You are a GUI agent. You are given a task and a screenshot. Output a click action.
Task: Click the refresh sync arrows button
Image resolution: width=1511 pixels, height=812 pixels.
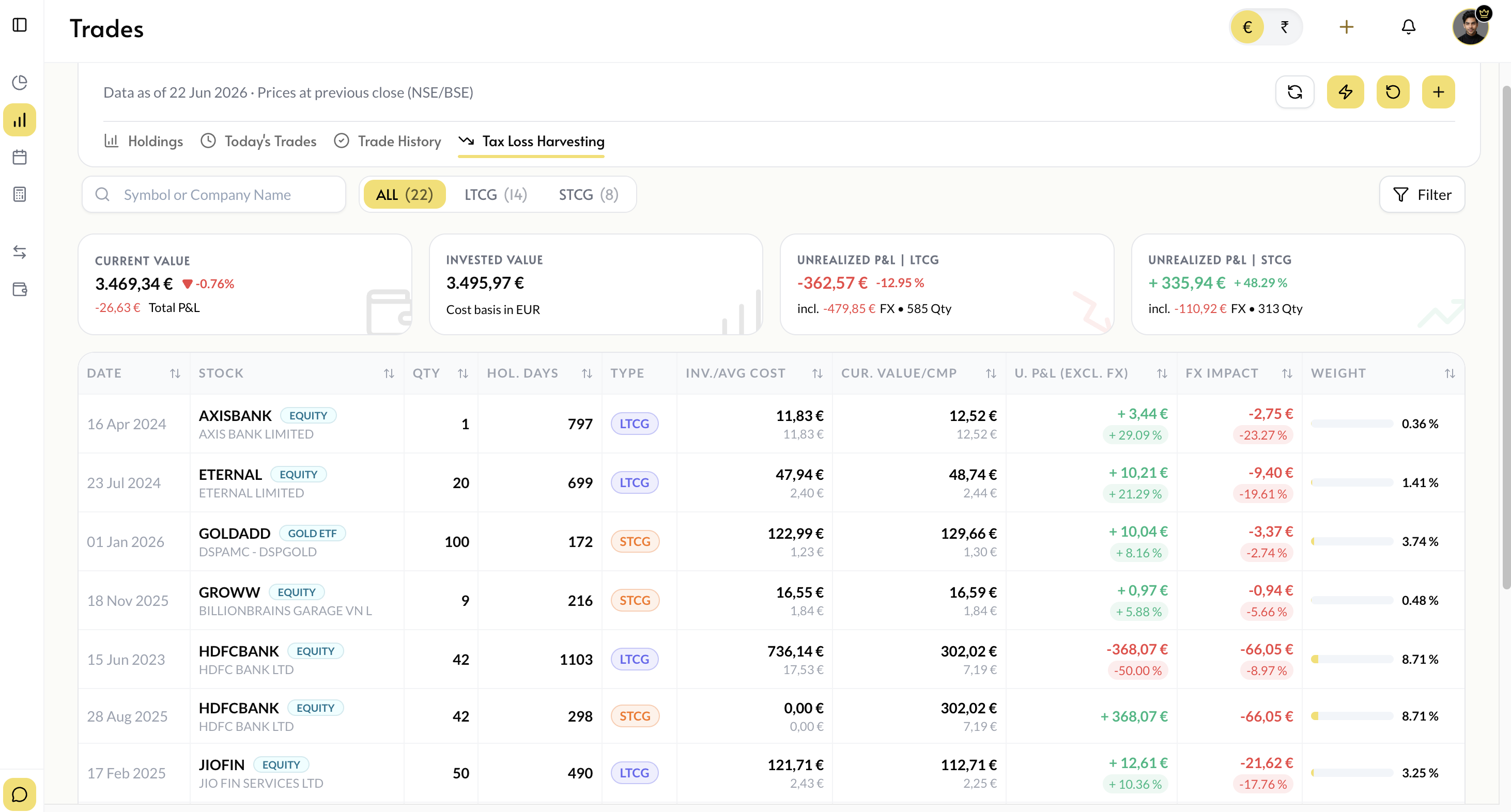pos(1294,92)
